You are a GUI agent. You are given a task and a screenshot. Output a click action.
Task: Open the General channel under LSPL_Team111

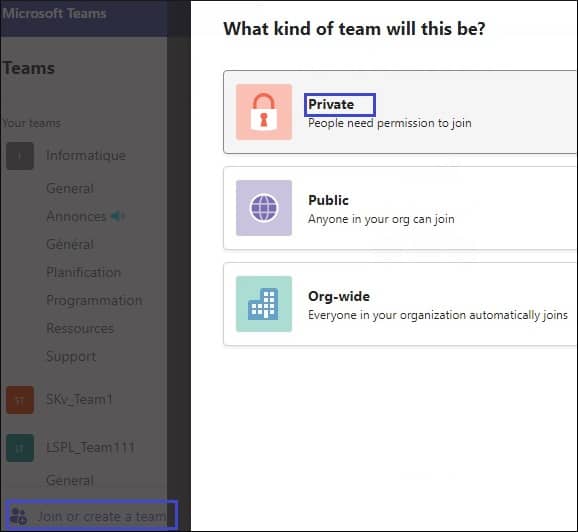[70, 480]
